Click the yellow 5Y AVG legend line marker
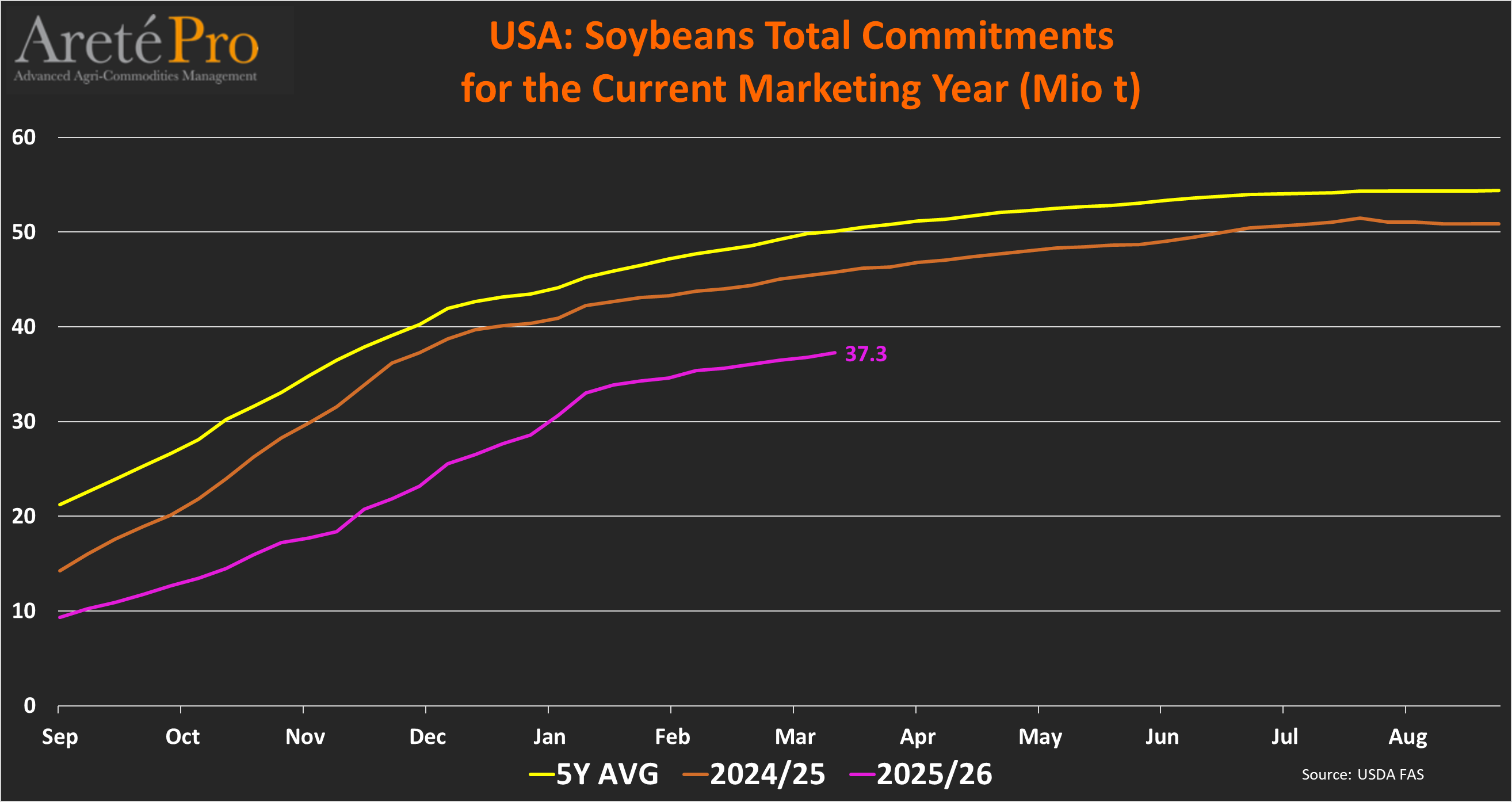 coord(541,774)
